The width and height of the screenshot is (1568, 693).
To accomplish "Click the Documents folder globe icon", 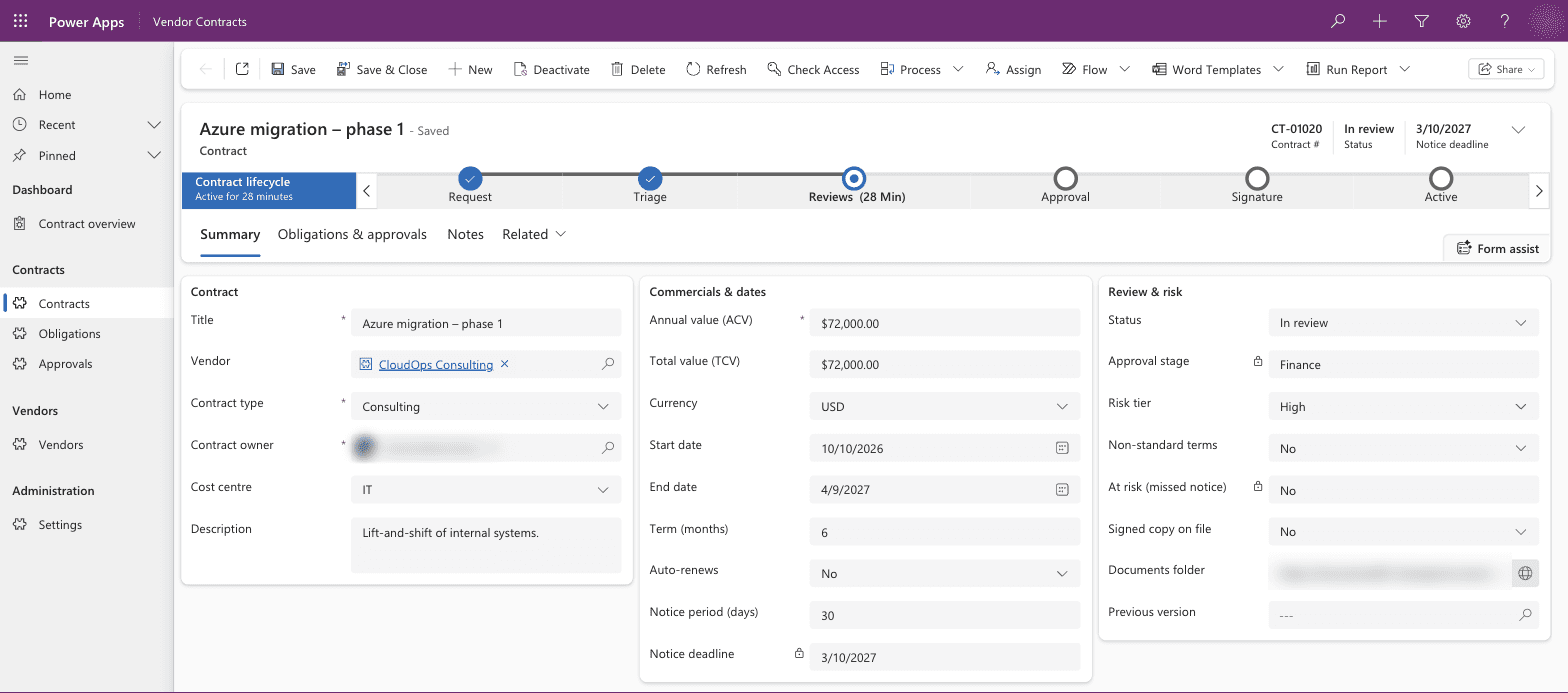I will [1525, 574].
